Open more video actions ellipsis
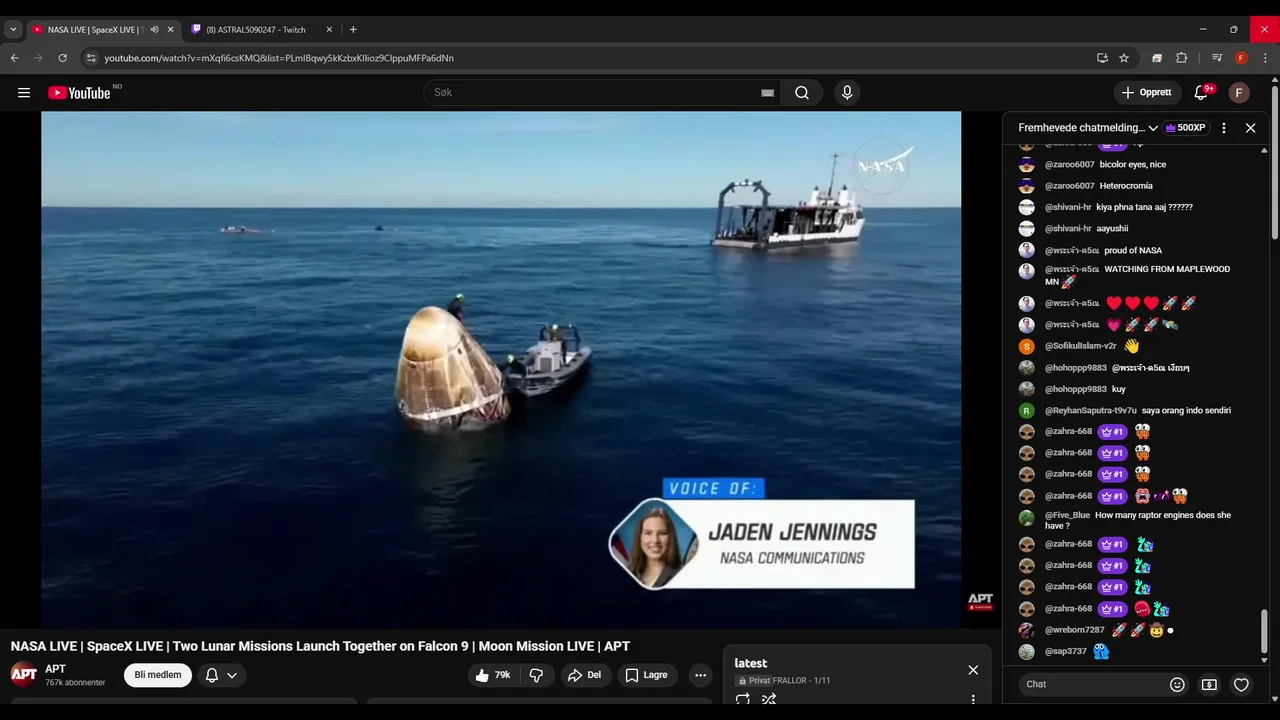The height and width of the screenshot is (720, 1280). pyautogui.click(x=700, y=675)
